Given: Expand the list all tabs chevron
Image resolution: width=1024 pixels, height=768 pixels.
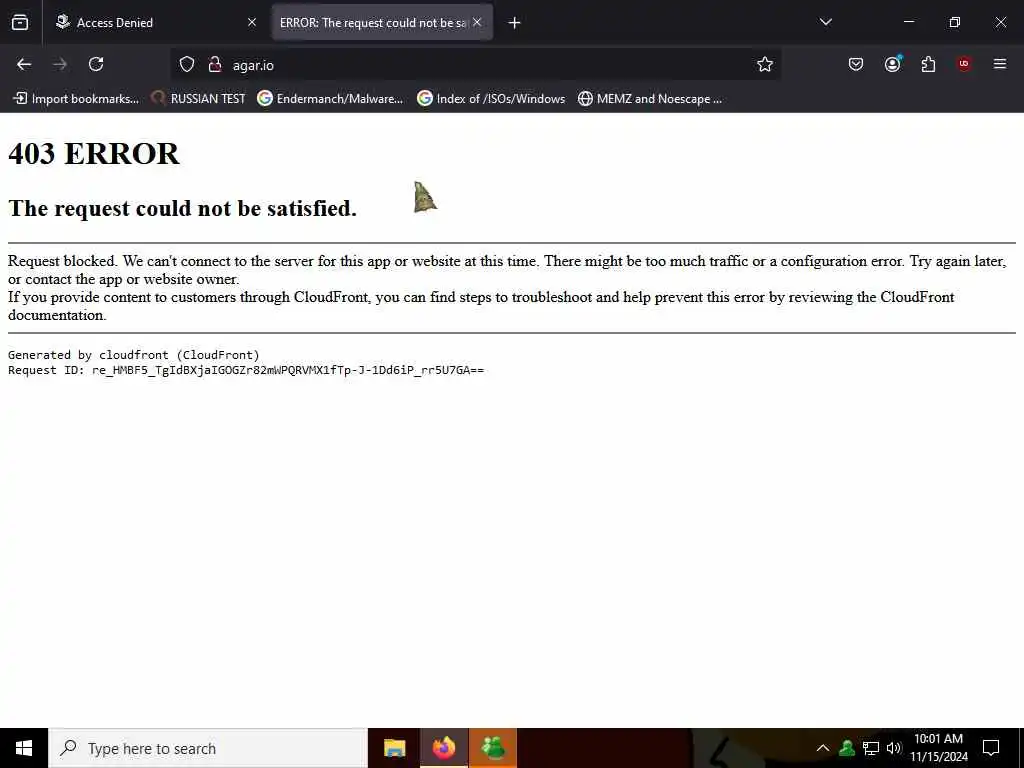Looking at the screenshot, I should tap(825, 22).
